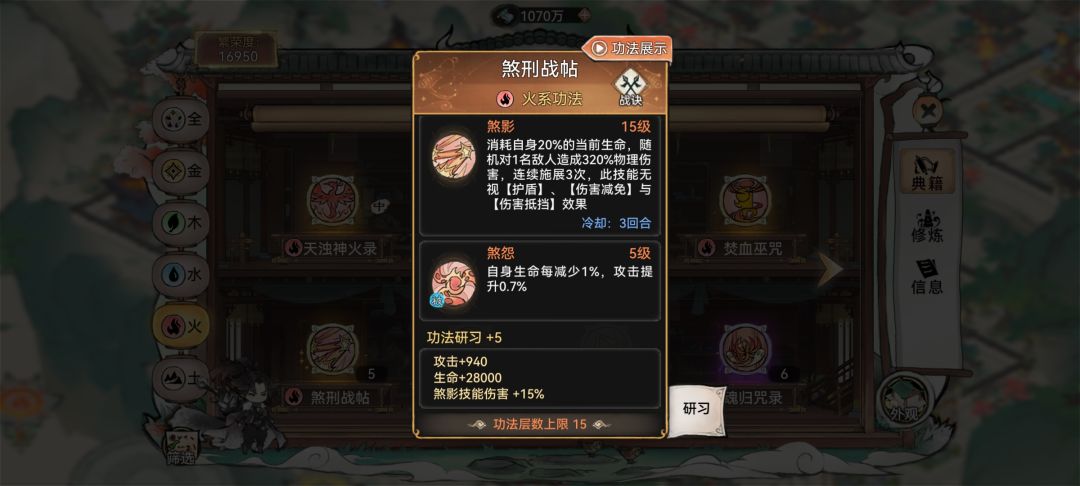Select the 金 metal element filter
This screenshot has width=1080, height=486.
coord(181,171)
